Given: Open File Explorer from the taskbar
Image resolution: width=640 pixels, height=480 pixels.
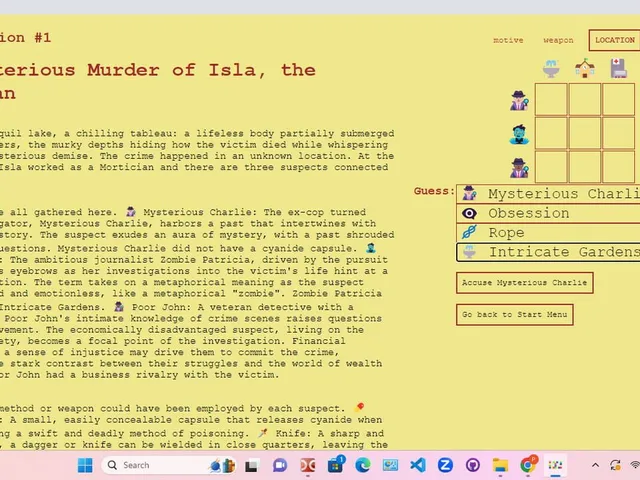Looking at the screenshot, I should coord(500,465).
